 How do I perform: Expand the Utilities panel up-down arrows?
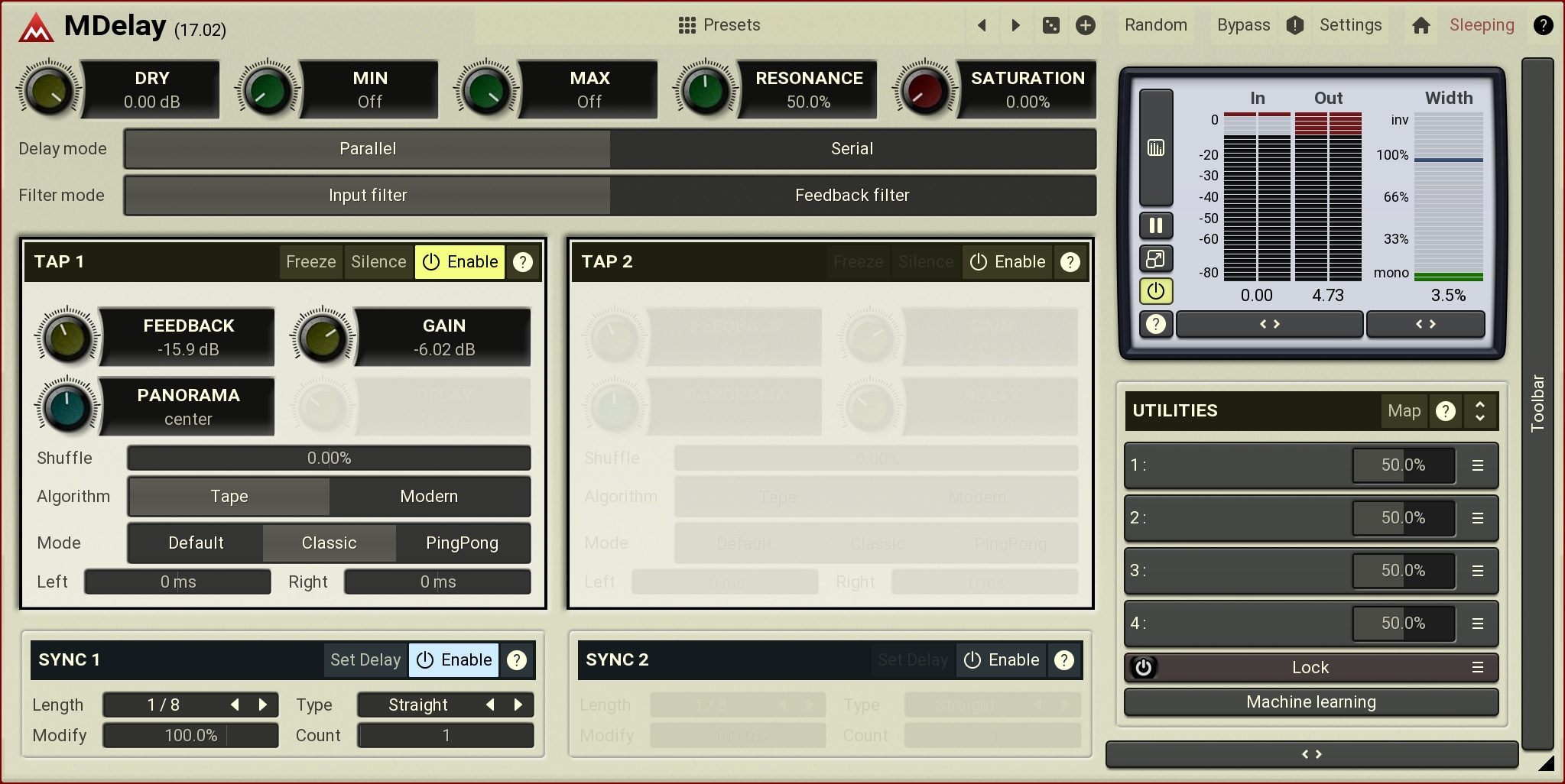pyautogui.click(x=1480, y=411)
